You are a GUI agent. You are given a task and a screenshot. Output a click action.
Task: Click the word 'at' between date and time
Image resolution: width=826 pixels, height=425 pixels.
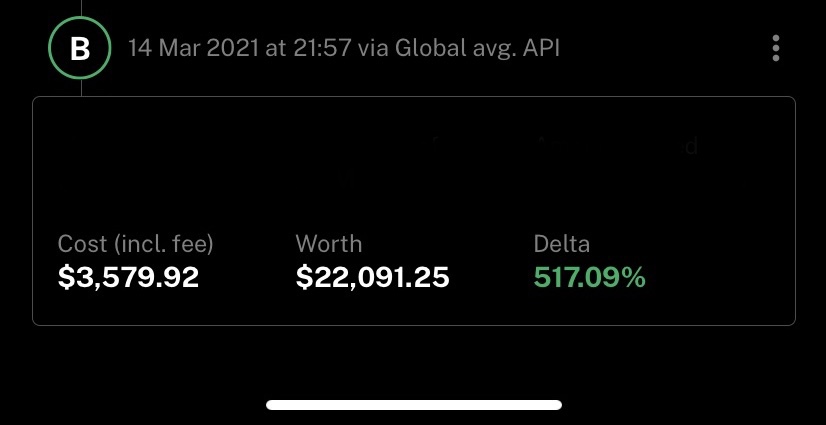point(274,49)
